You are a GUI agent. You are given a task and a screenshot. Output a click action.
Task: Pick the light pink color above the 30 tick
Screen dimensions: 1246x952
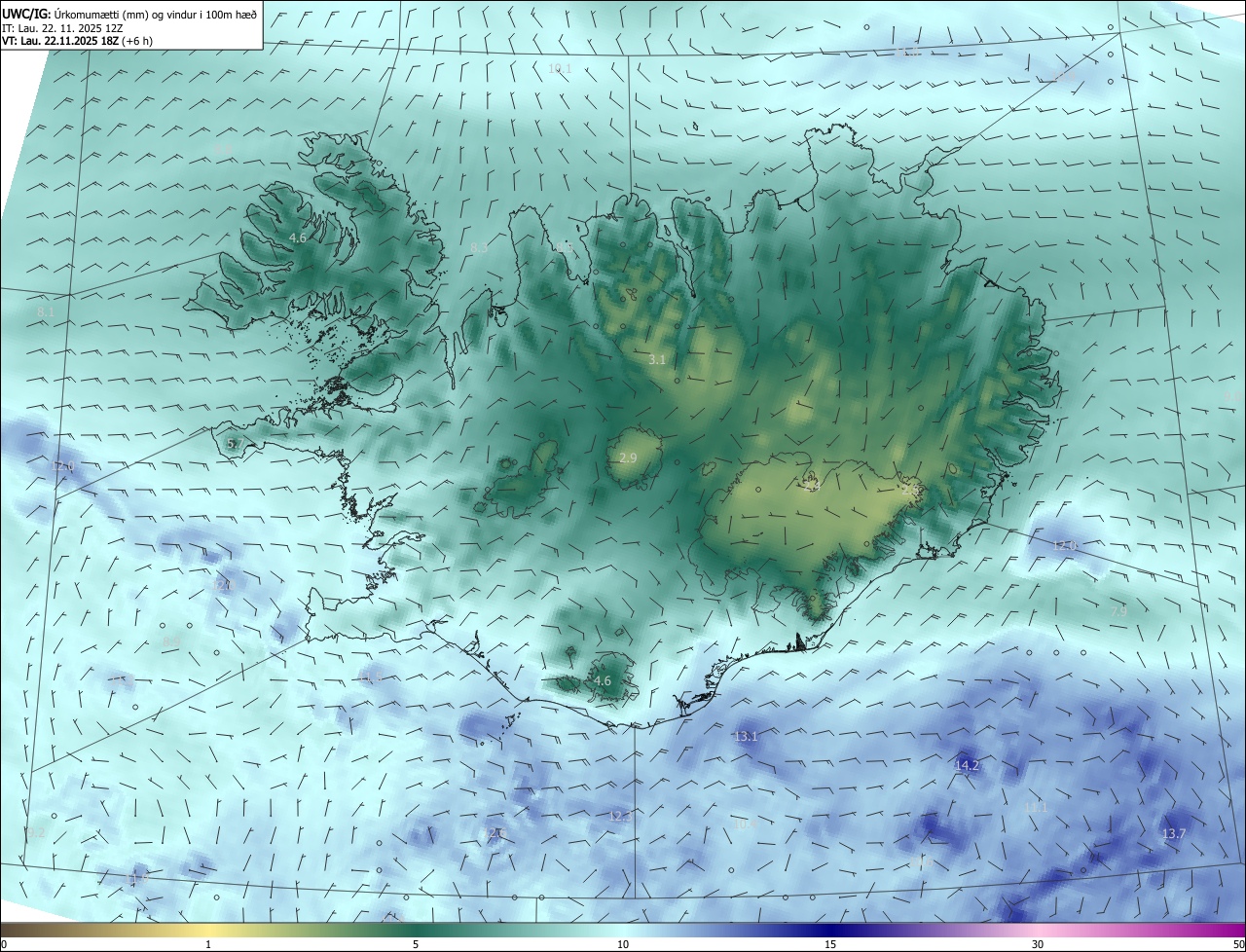click(1038, 930)
